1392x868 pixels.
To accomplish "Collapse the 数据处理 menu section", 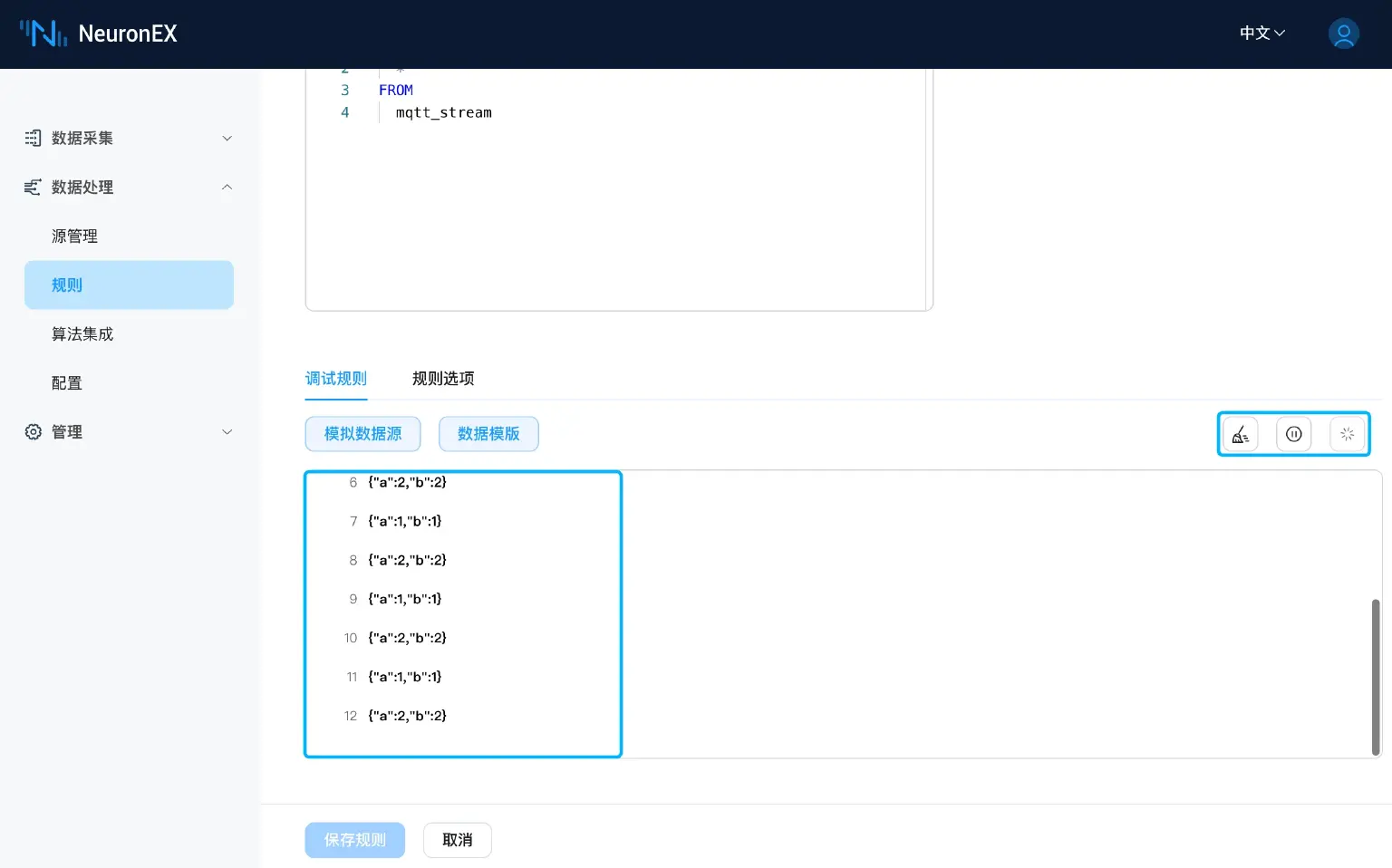I will point(227,187).
